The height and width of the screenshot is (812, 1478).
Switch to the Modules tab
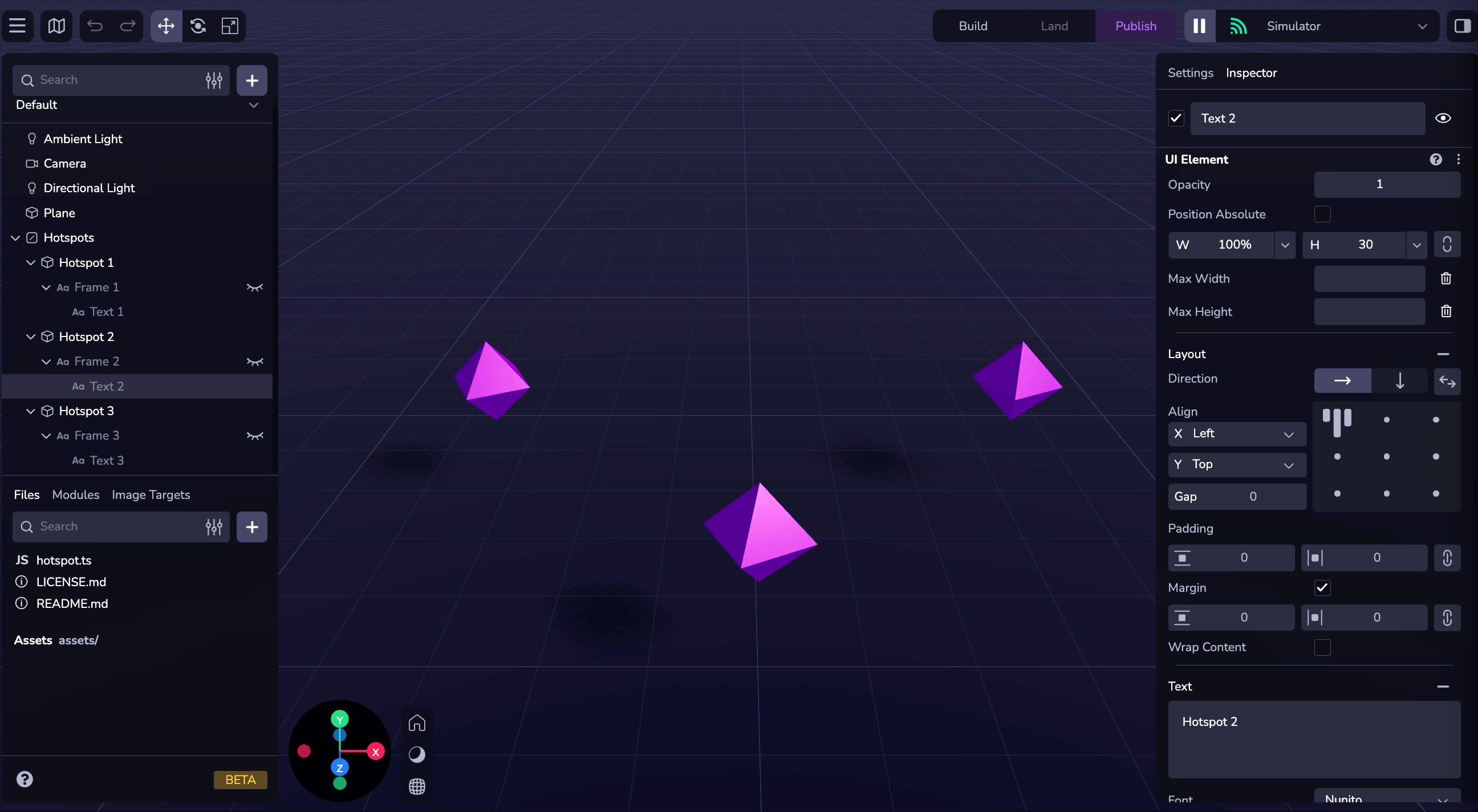tap(75, 494)
